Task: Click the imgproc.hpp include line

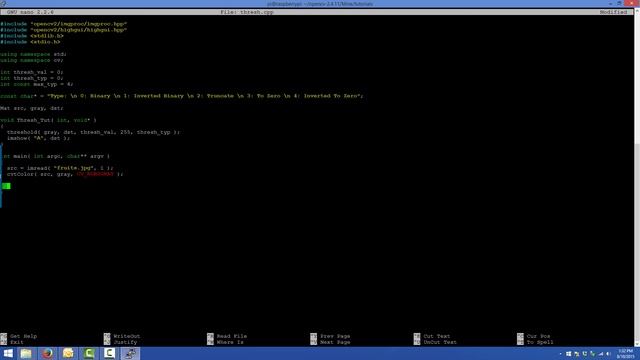Action: pyautogui.click(x=64, y=24)
